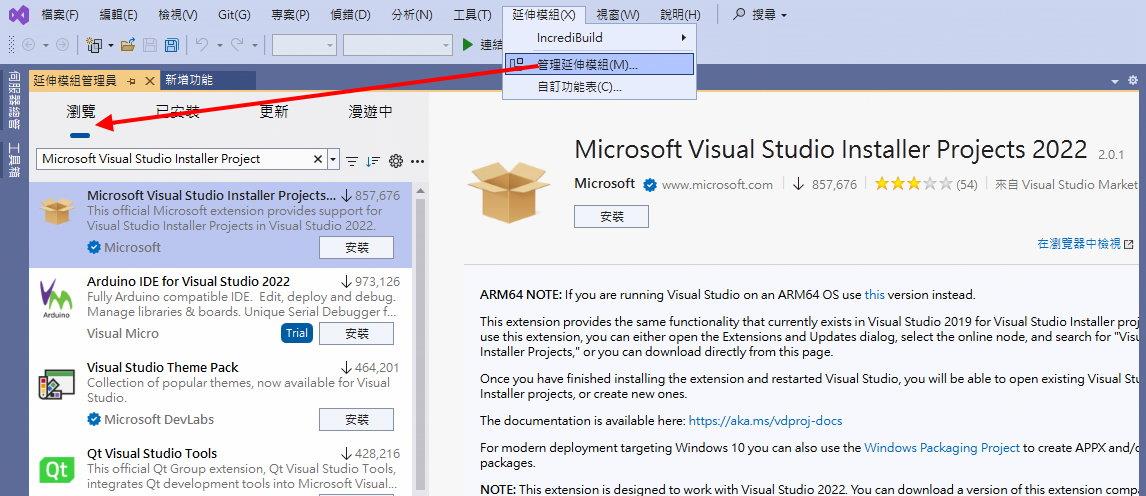Click the Arduino IDE extension logo
Viewport: 1146px width, 496px height.
coord(56,298)
